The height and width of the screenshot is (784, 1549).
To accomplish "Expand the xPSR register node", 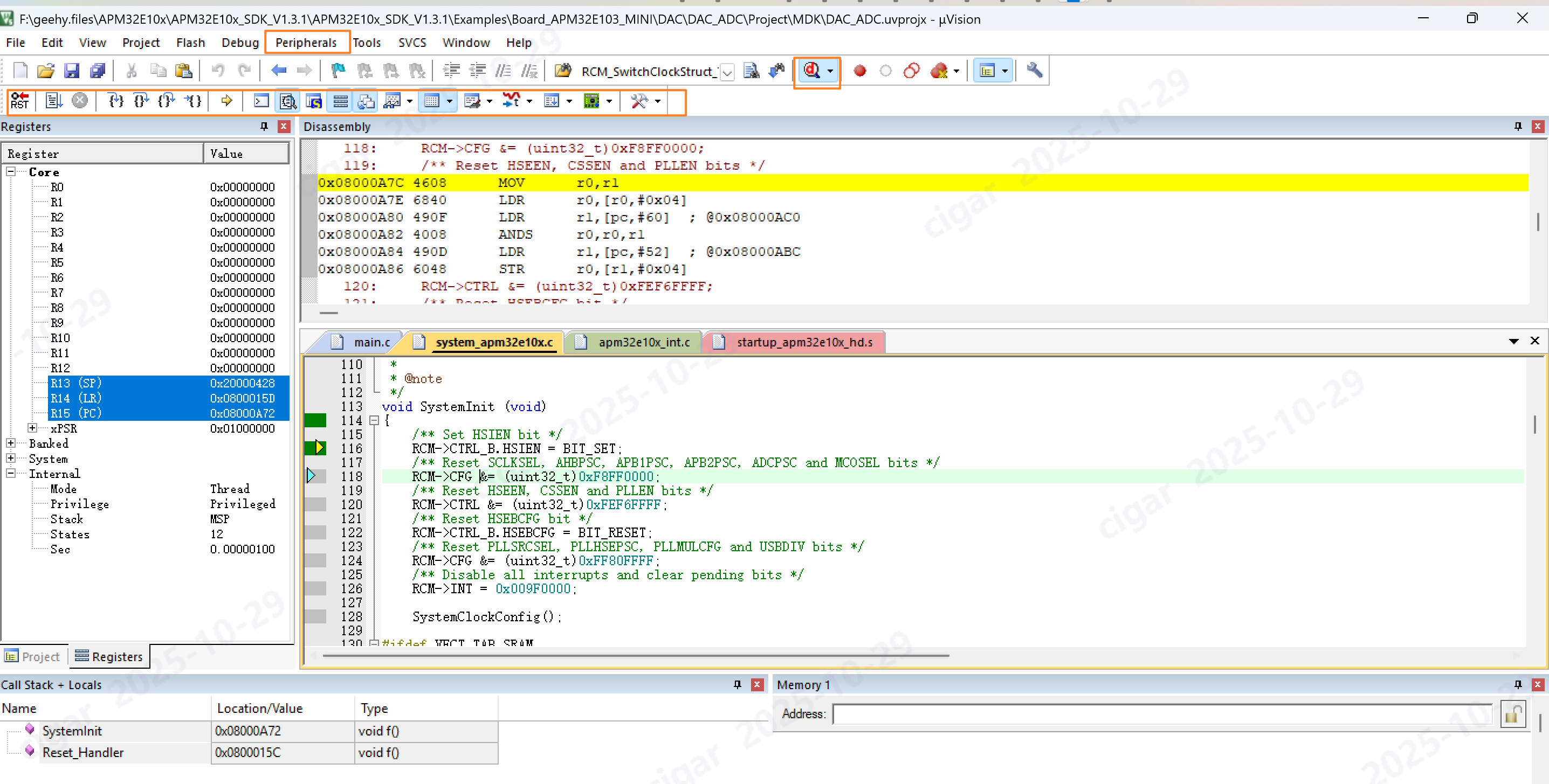I will coord(32,428).
